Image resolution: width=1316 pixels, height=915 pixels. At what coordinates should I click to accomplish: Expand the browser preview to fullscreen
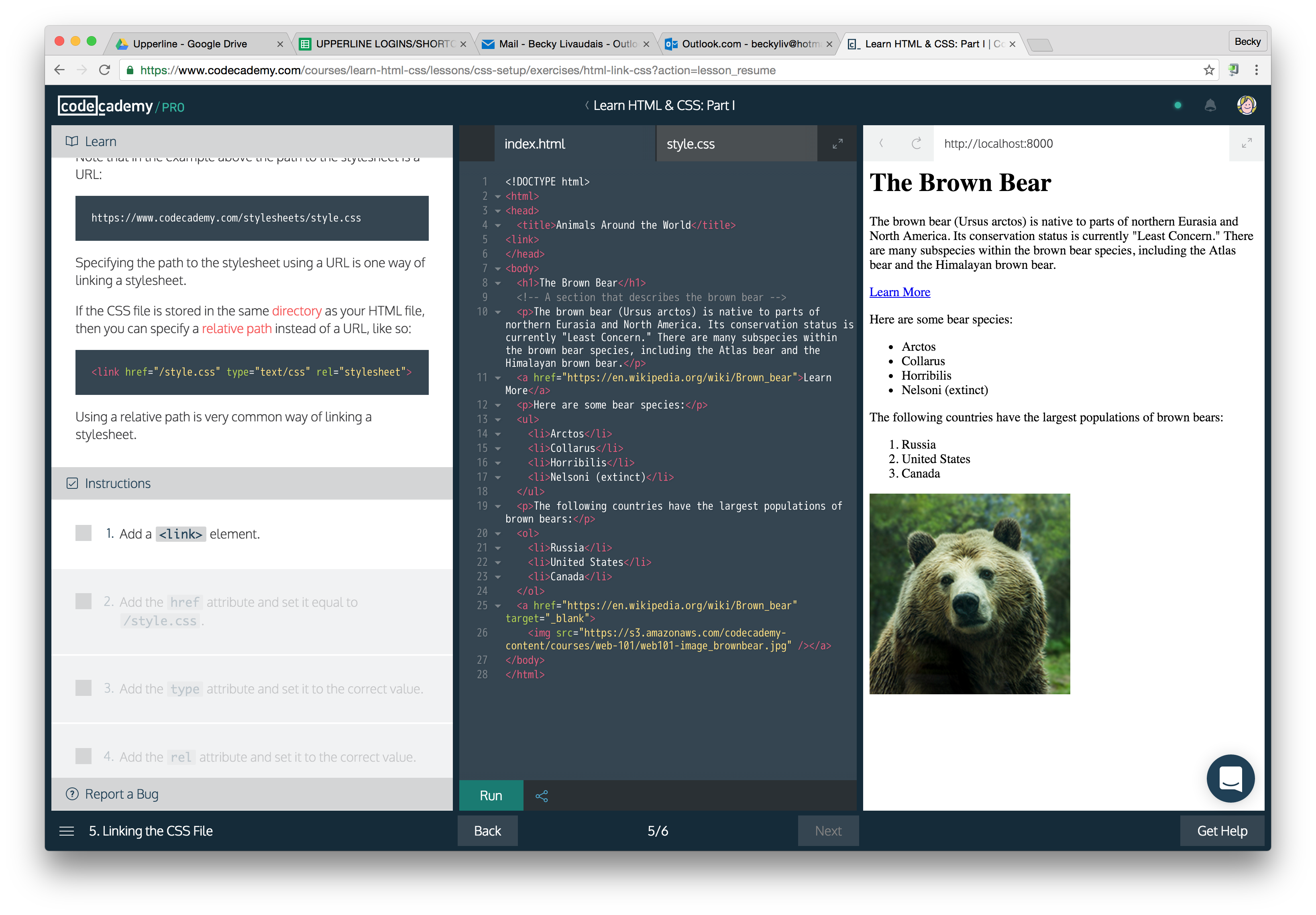1246,144
